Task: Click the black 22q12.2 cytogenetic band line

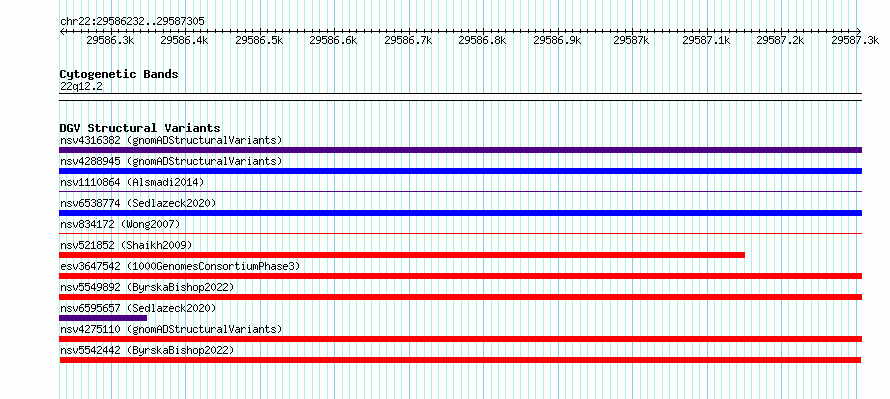Action: click(x=460, y=97)
